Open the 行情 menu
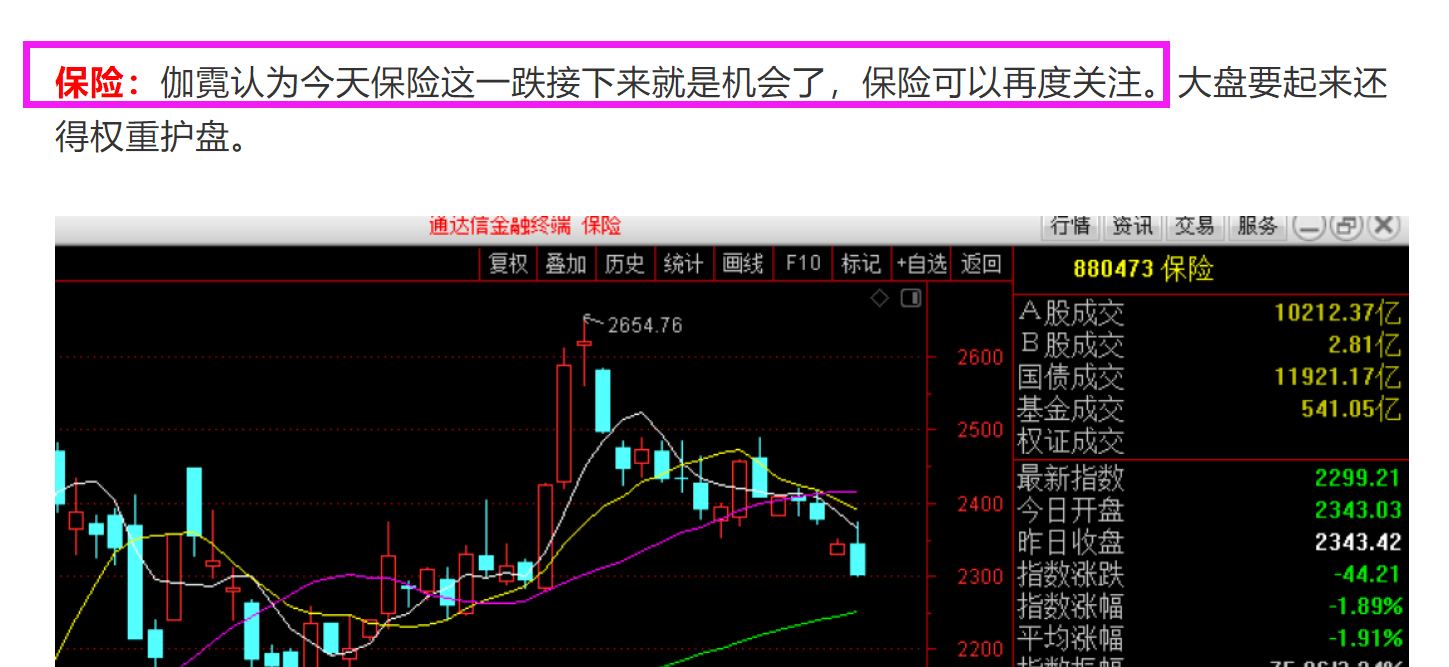 pos(1071,227)
